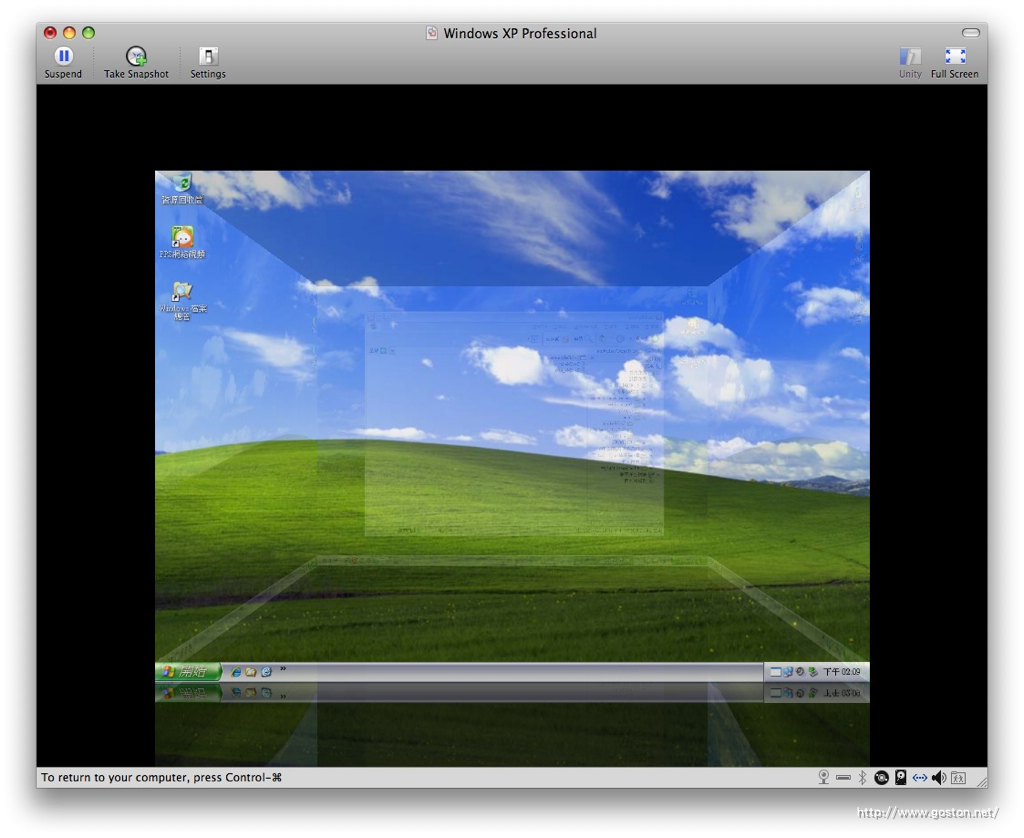Click the red close window button
Screen dimensions: 1024x838
pyautogui.click(x=50, y=32)
